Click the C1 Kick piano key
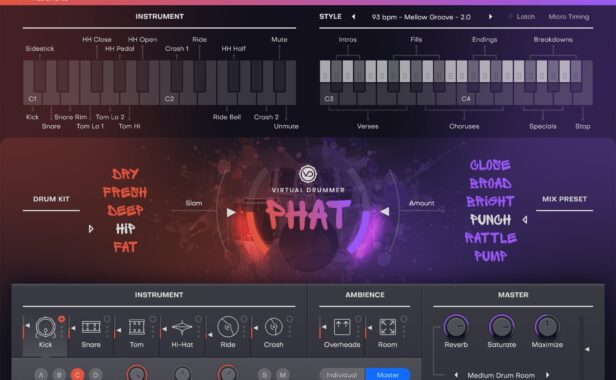Image resolution: width=616 pixels, height=380 pixels. pos(32,98)
